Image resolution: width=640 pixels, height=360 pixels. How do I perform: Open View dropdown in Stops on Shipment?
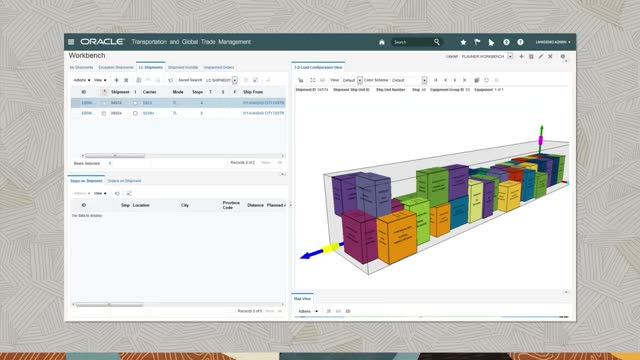coord(100,193)
